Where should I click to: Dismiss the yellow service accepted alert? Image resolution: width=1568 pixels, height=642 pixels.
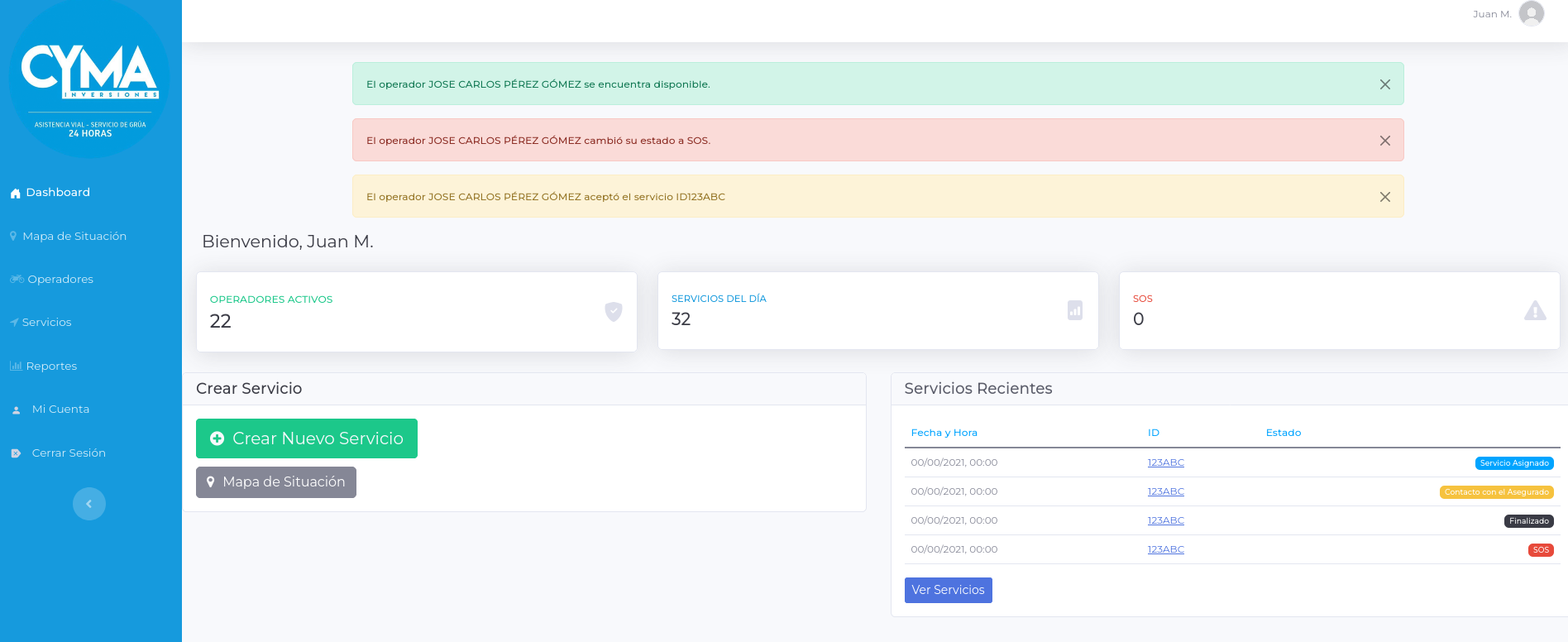click(1384, 197)
